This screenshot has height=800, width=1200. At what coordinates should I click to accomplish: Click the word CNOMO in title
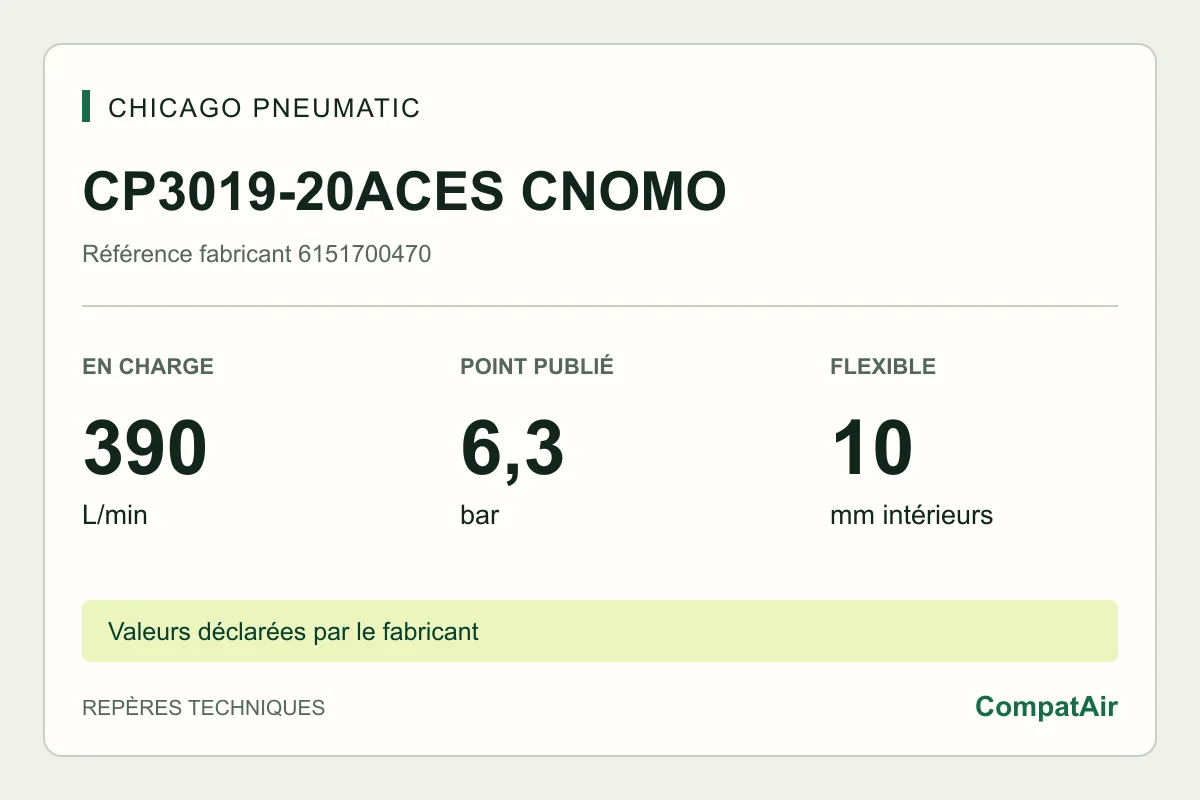[624, 192]
